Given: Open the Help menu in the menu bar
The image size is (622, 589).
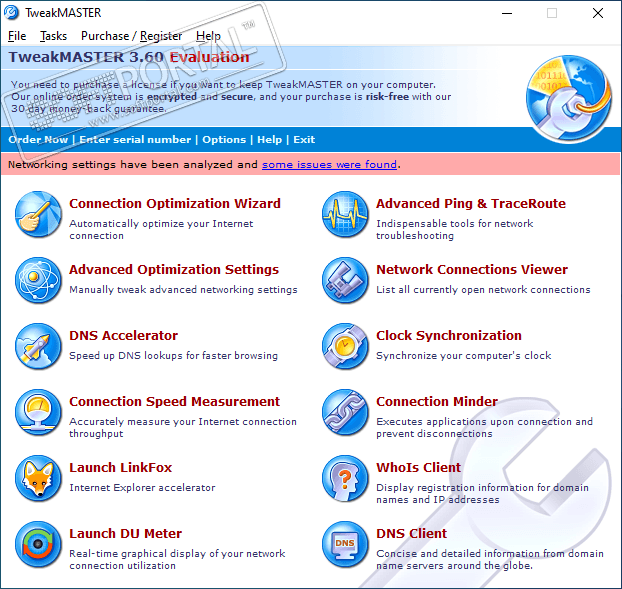Looking at the screenshot, I should [x=208, y=36].
